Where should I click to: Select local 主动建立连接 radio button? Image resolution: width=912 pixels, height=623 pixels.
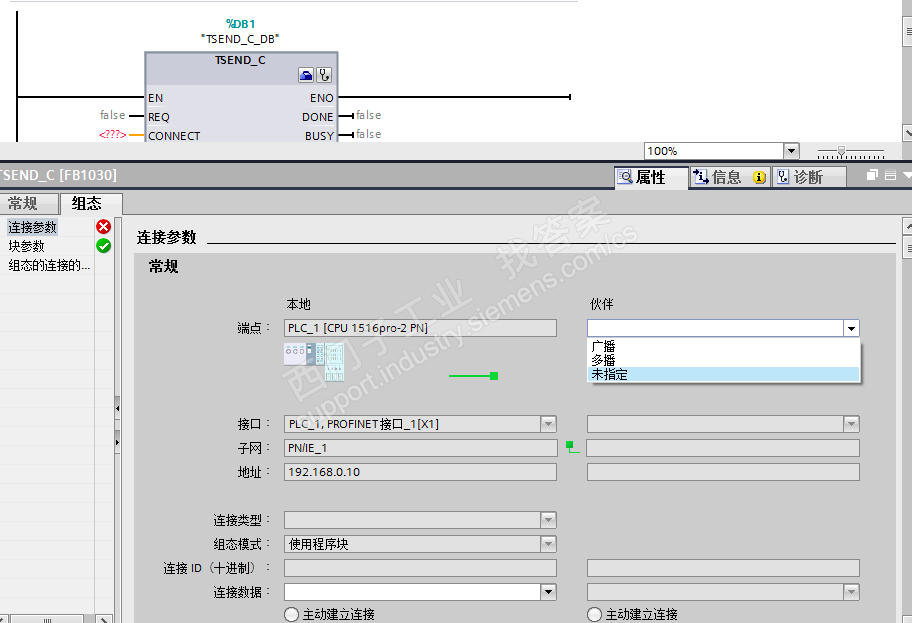click(291, 614)
